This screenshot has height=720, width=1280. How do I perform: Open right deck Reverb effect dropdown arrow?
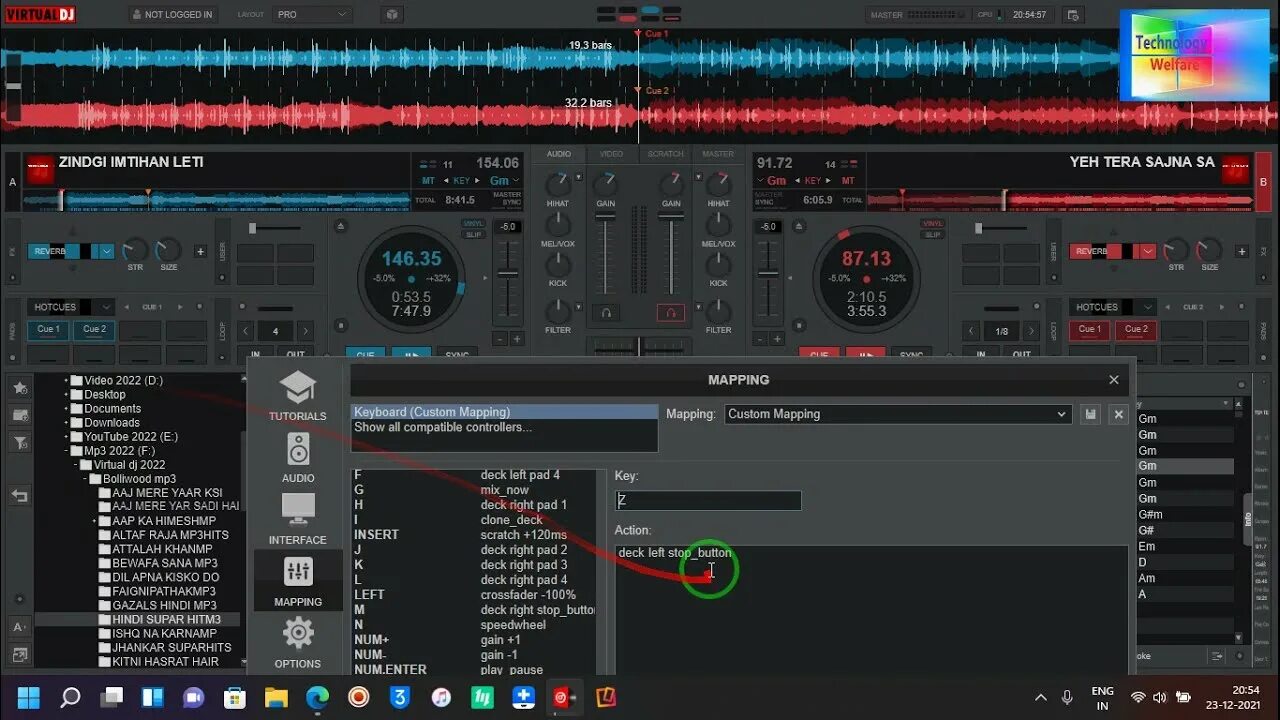point(1148,252)
